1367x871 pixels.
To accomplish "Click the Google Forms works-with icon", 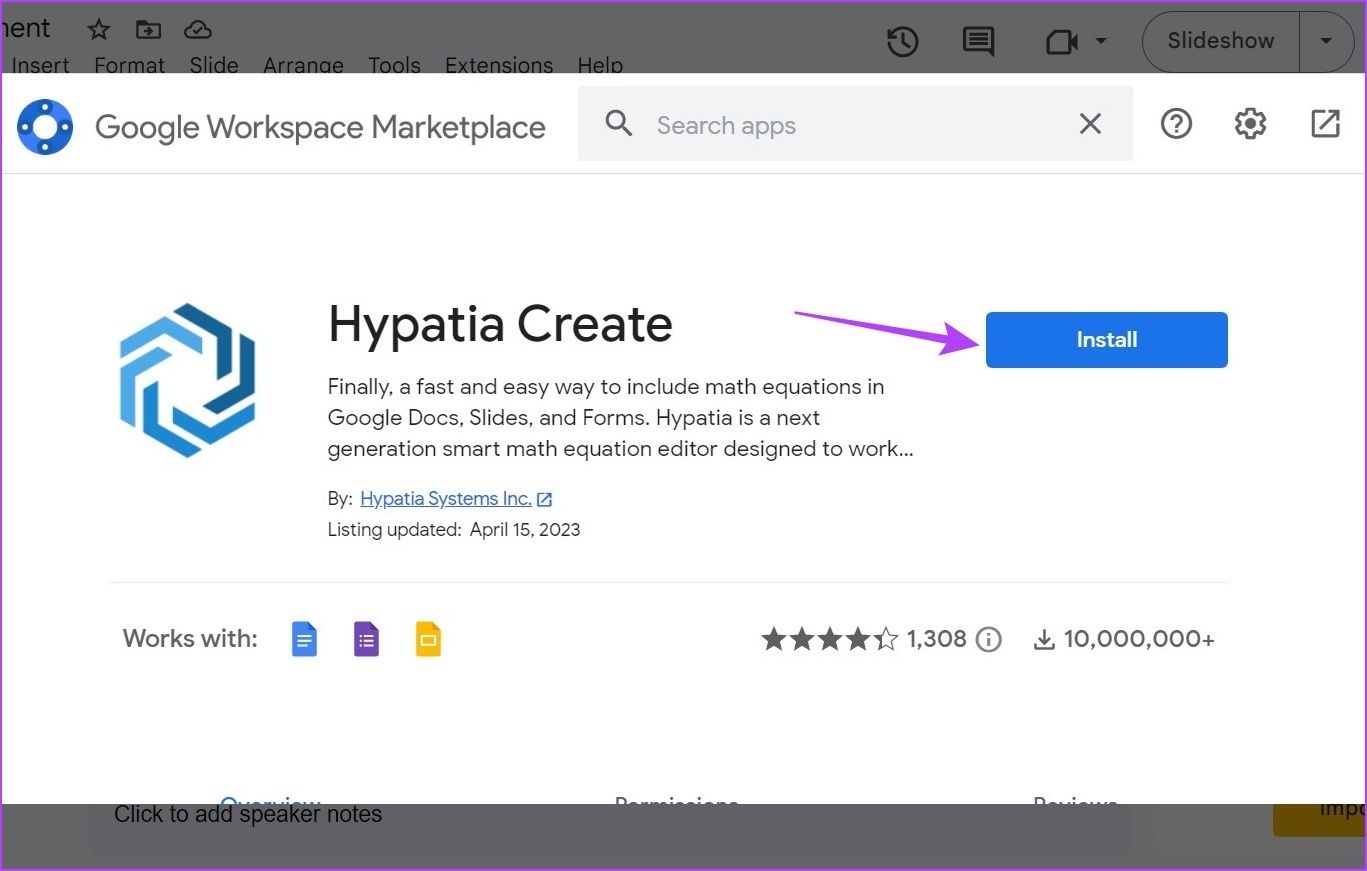I will 366,639.
